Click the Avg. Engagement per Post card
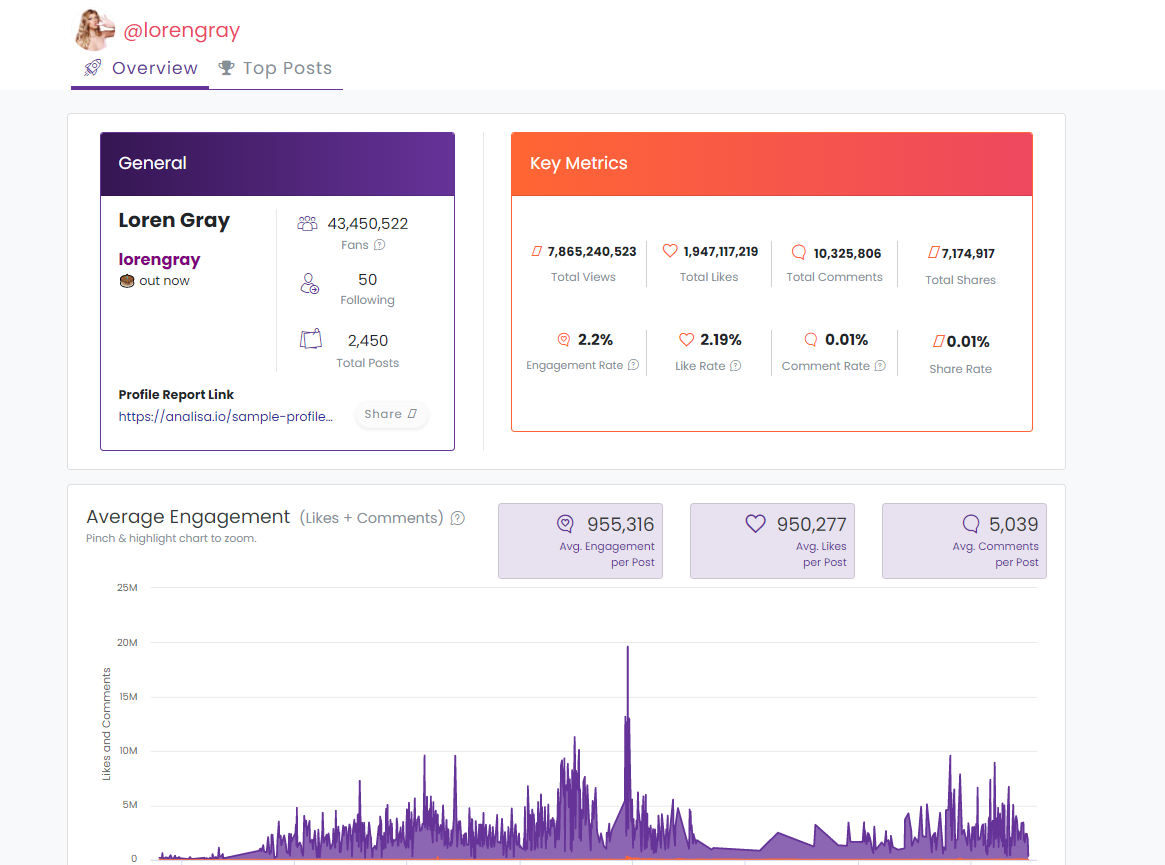 pyautogui.click(x=580, y=541)
